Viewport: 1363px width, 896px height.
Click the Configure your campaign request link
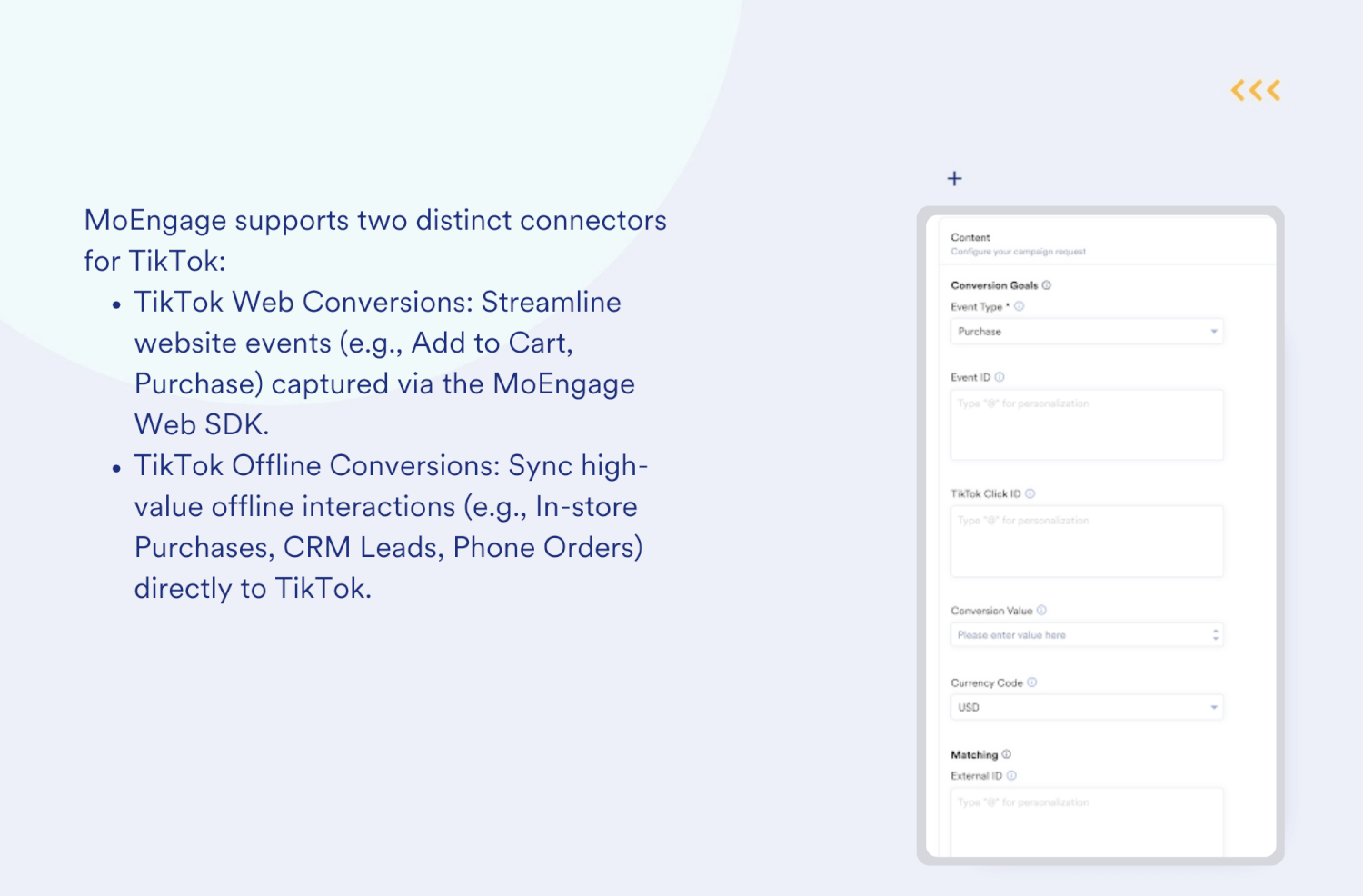tap(1018, 252)
